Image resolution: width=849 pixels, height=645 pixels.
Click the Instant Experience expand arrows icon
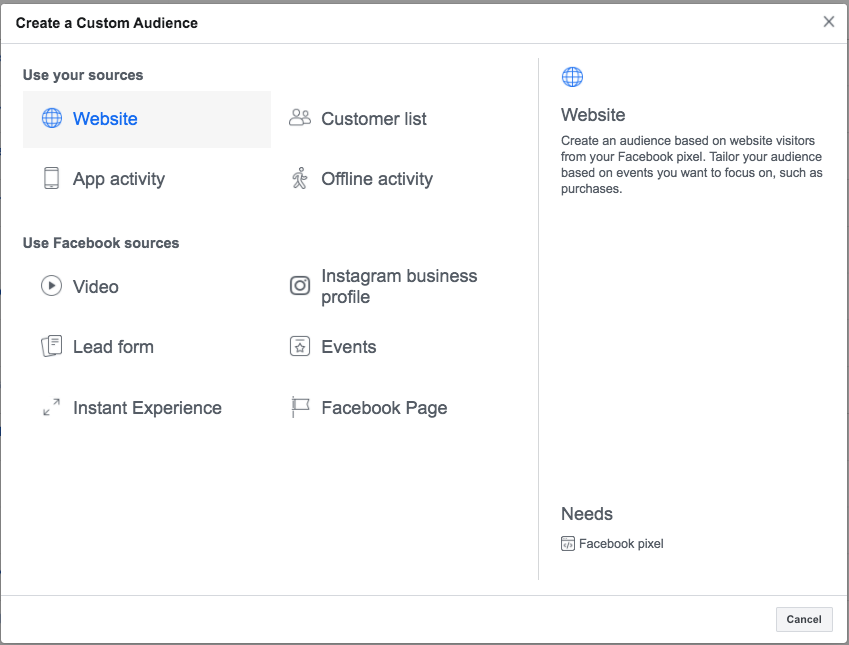(x=51, y=407)
